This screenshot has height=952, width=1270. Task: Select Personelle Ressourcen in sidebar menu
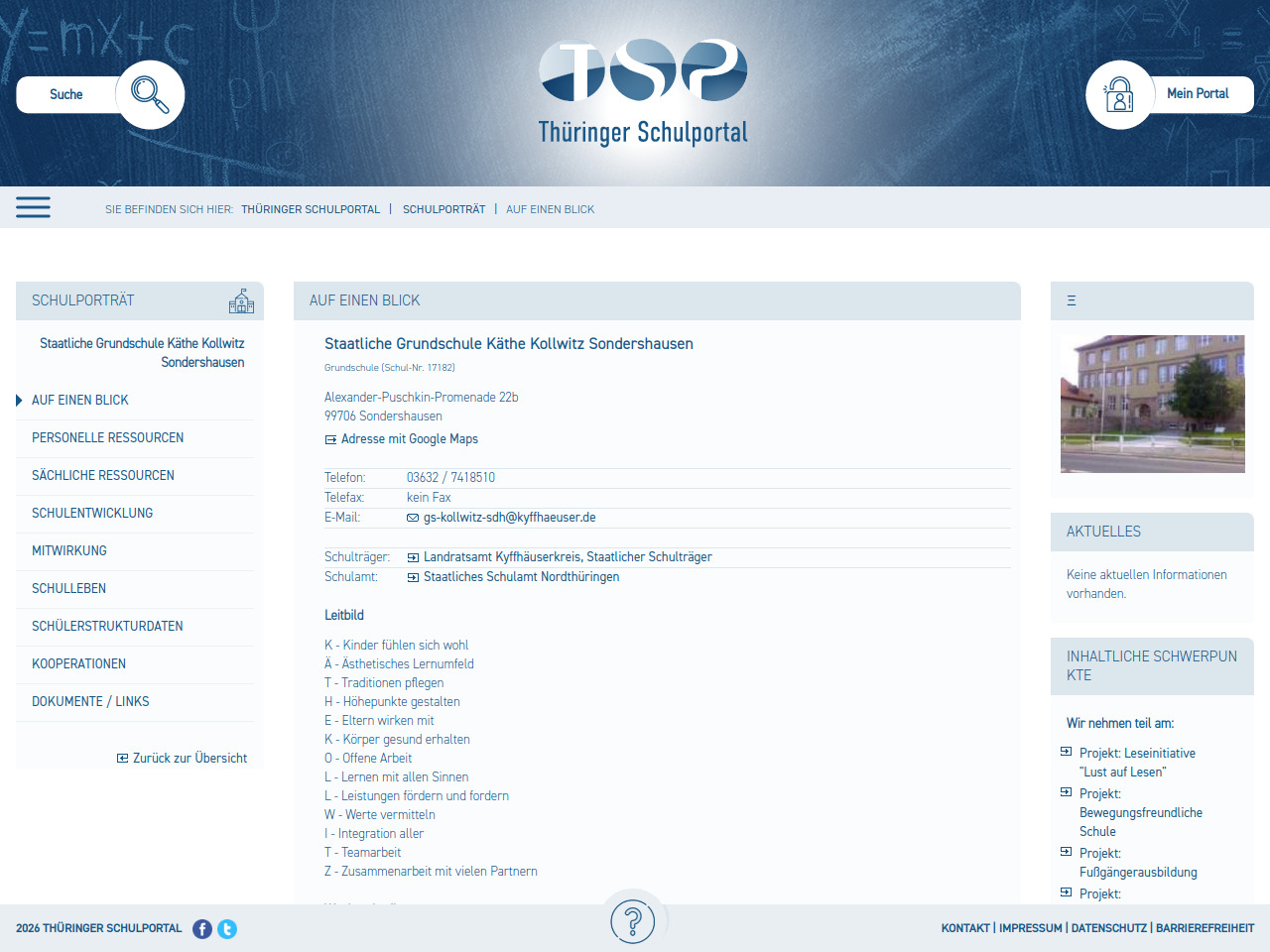pyautogui.click(x=107, y=437)
